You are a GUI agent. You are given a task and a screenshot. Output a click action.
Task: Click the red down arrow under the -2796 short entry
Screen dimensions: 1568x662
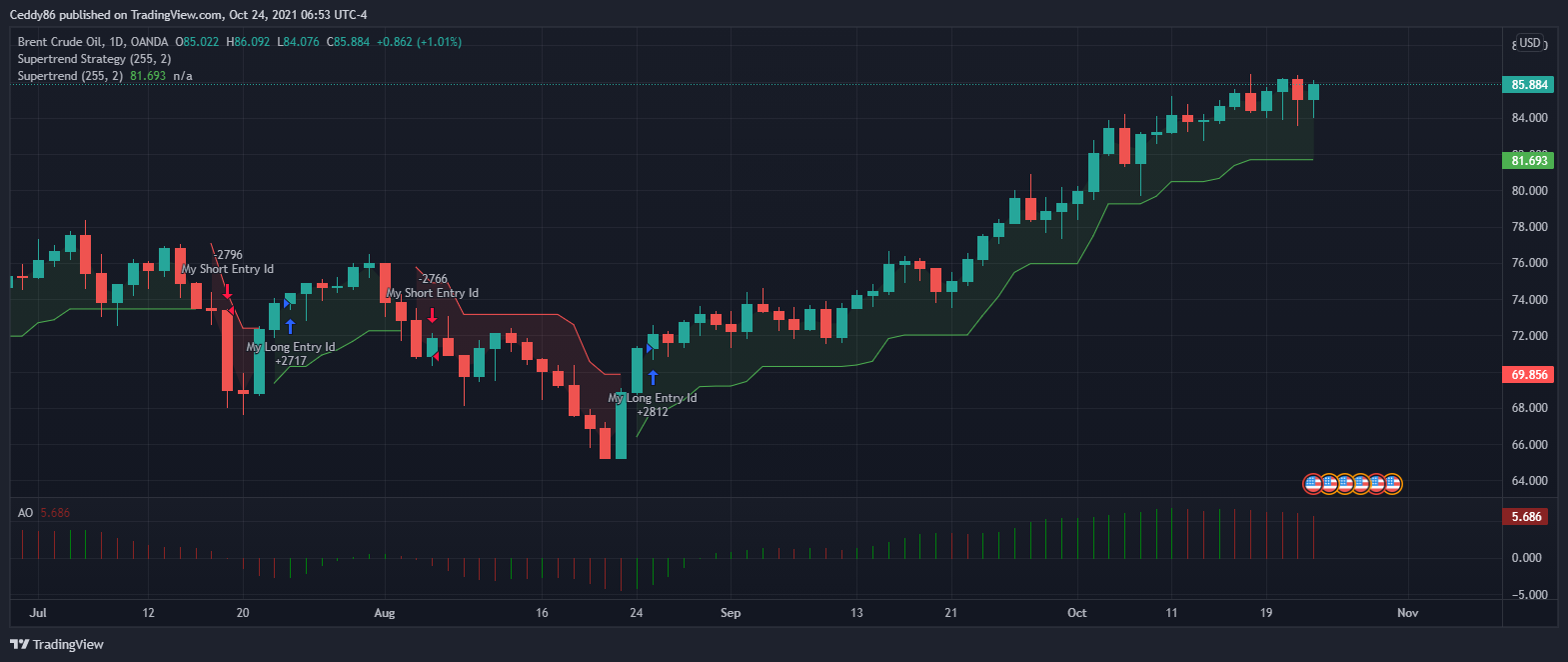pyautogui.click(x=228, y=292)
